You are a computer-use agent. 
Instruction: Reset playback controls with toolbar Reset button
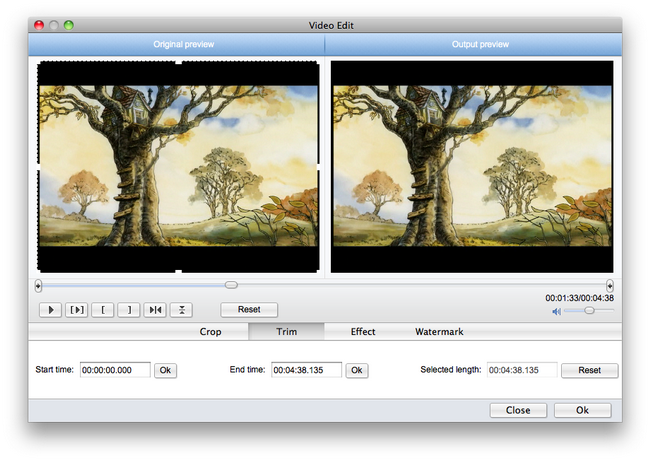coord(249,310)
